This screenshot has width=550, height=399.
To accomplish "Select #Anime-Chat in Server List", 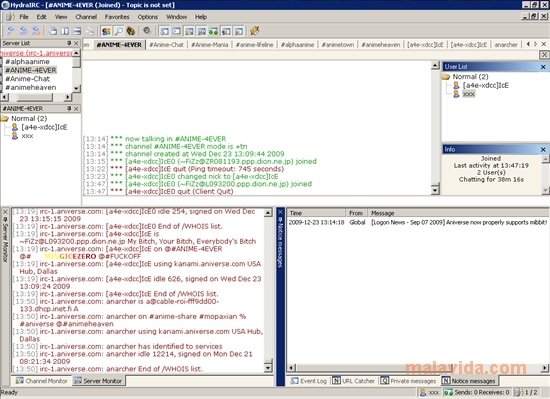I will click(27, 79).
